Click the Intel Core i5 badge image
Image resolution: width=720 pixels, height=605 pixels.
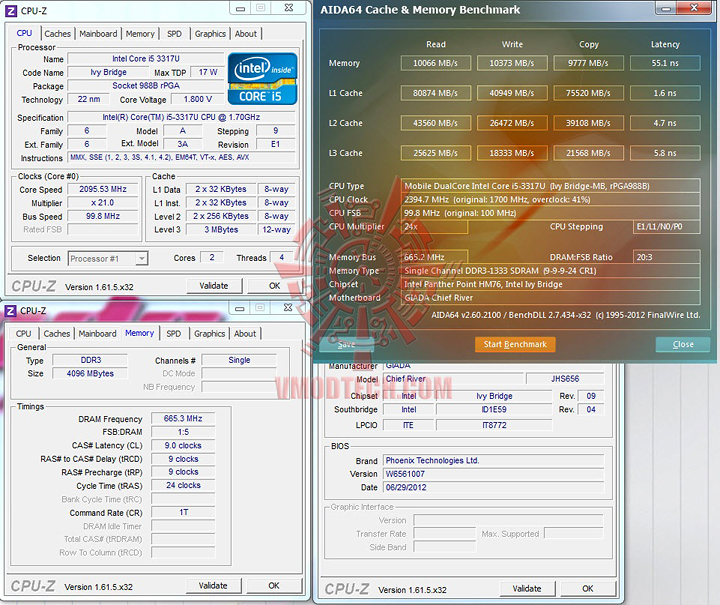pos(262,79)
